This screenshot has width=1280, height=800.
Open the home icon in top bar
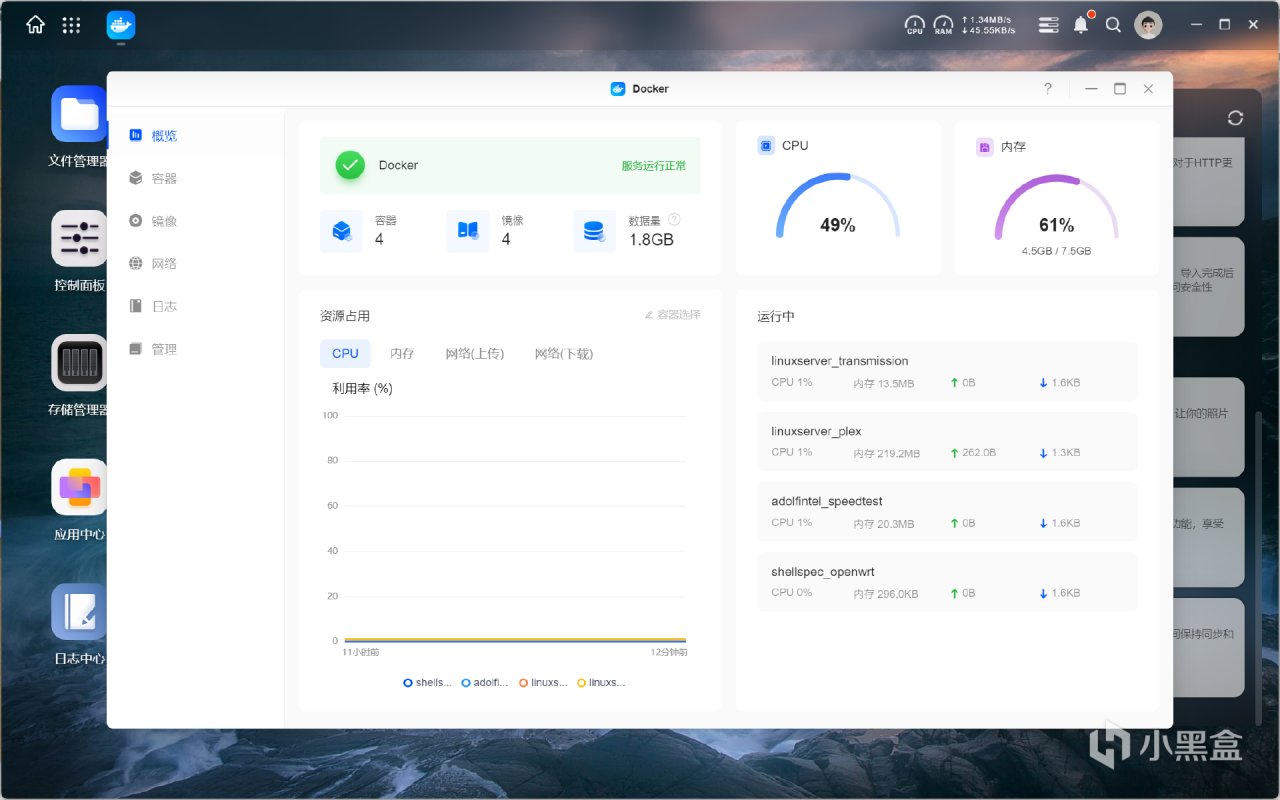click(x=35, y=25)
